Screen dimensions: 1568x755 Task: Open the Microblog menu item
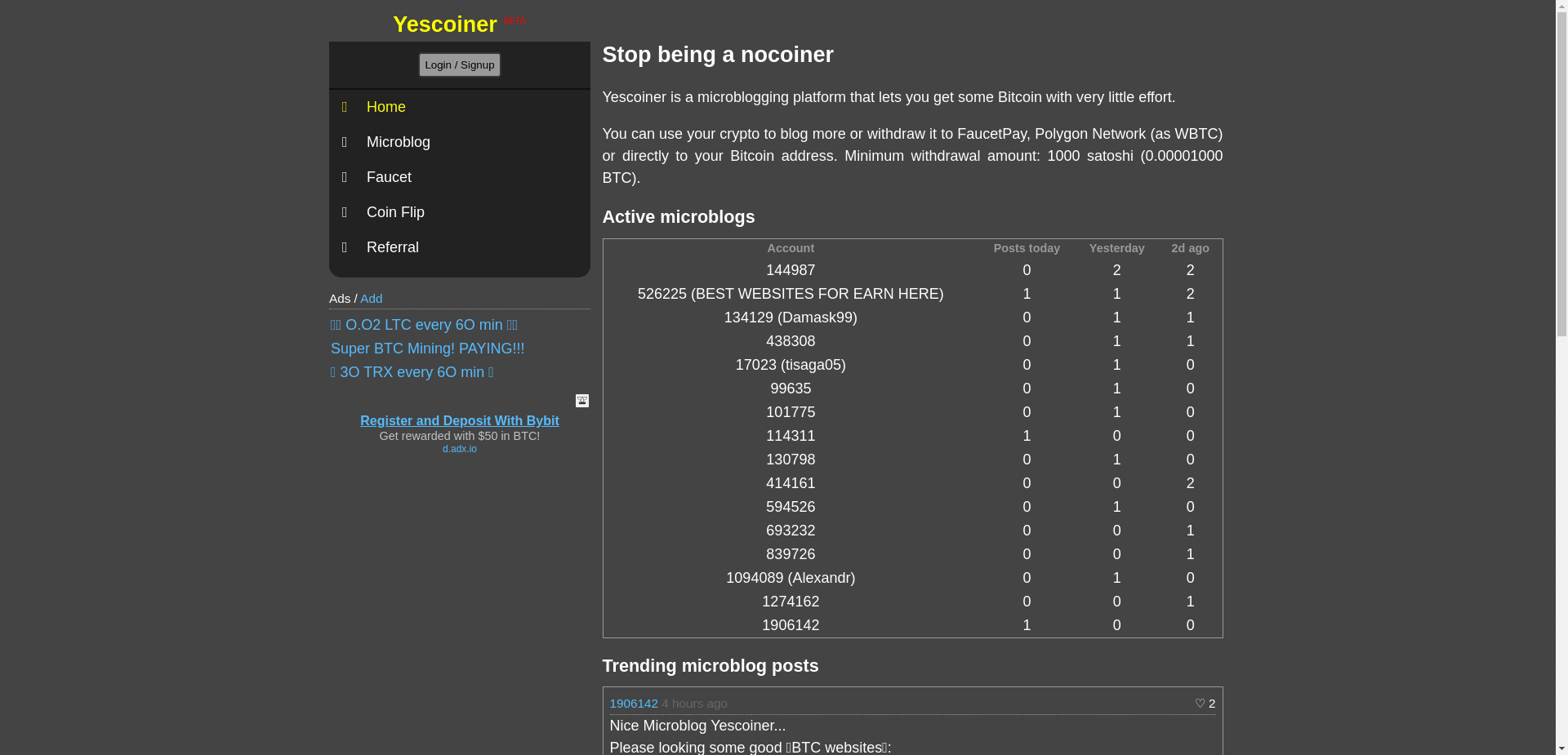(x=398, y=142)
